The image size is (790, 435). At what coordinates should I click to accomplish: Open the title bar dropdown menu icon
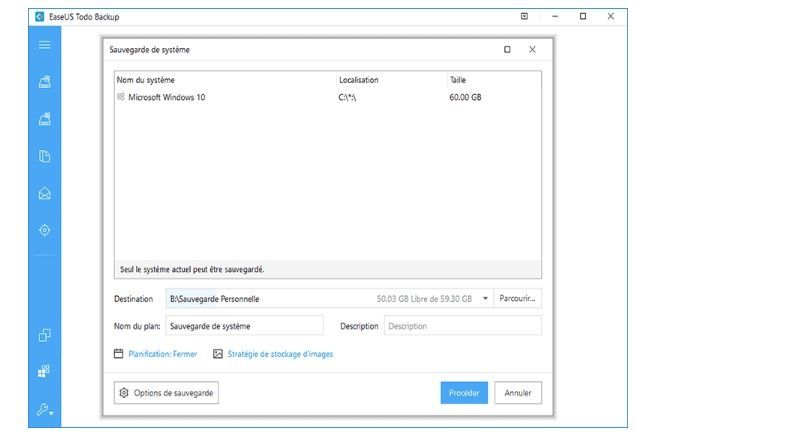(x=524, y=16)
